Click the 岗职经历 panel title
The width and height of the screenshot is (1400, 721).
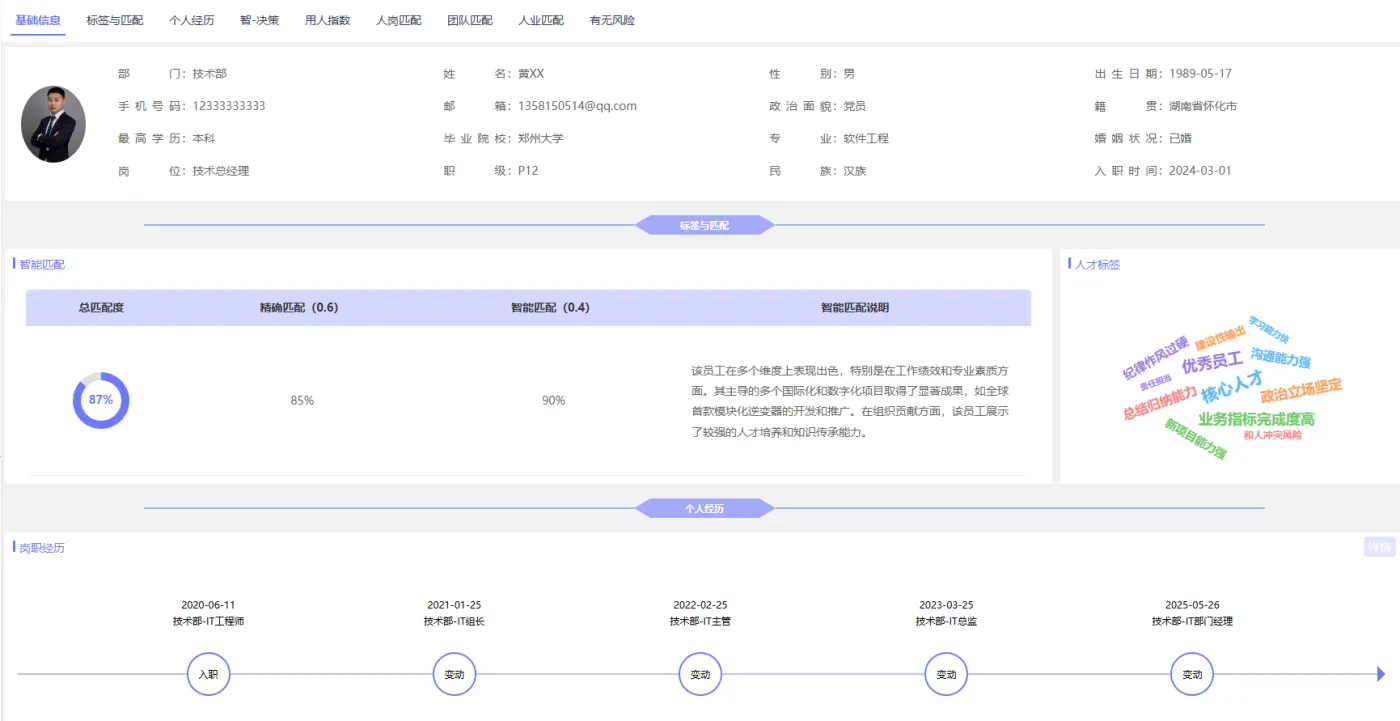point(42,548)
